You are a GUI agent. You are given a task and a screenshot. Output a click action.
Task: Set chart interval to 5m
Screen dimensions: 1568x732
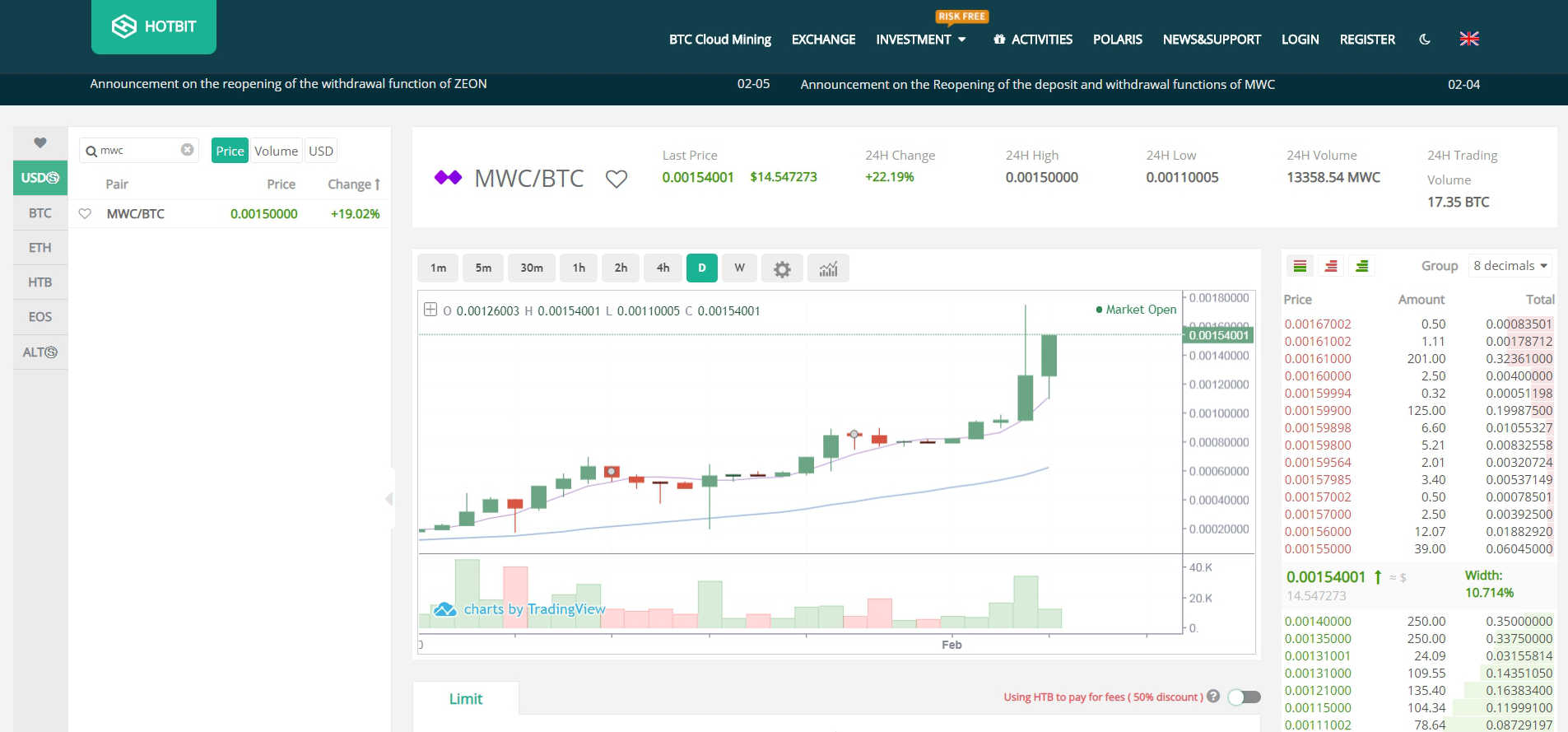pos(483,268)
